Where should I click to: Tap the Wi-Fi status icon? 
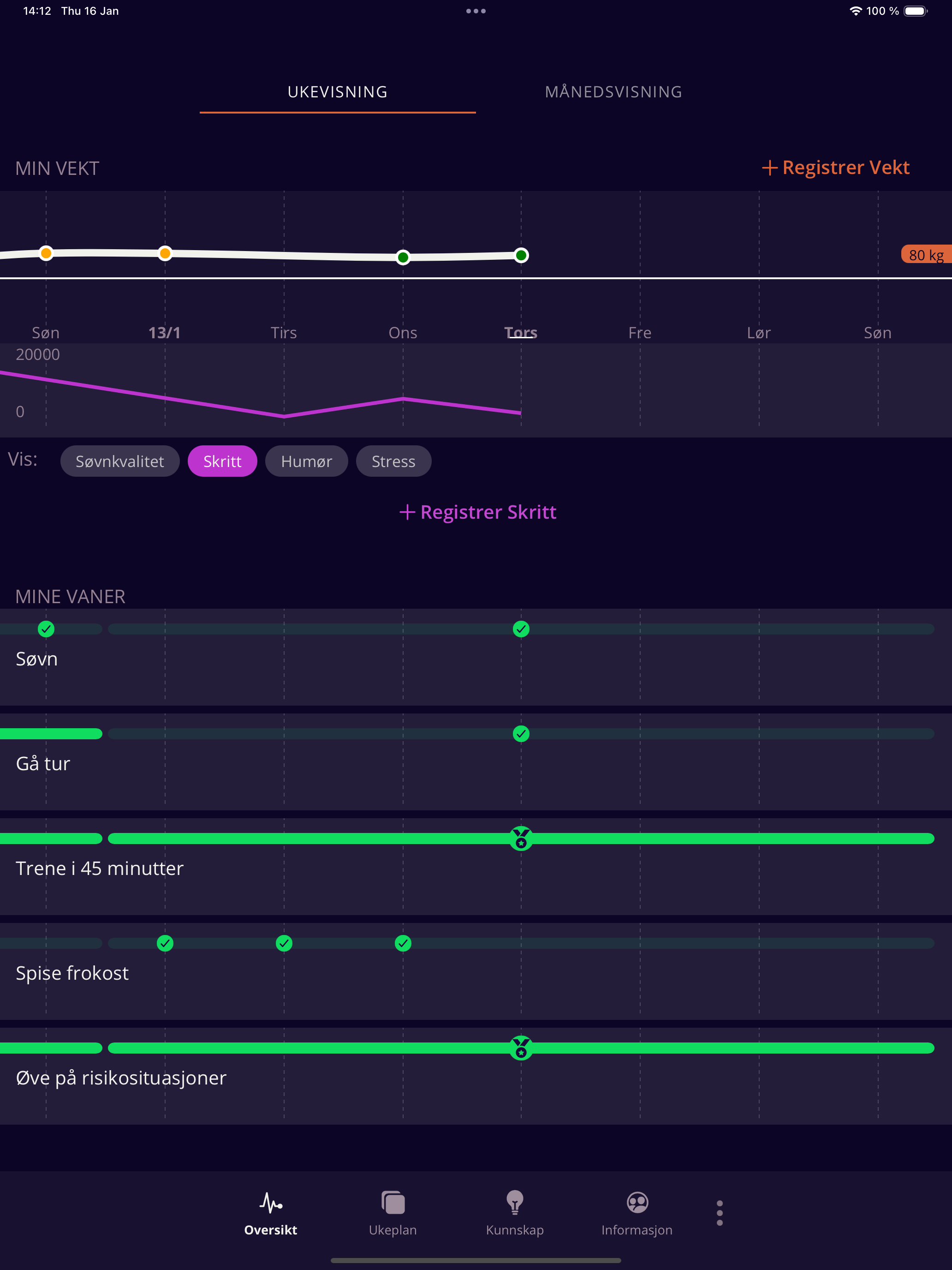pos(855,11)
